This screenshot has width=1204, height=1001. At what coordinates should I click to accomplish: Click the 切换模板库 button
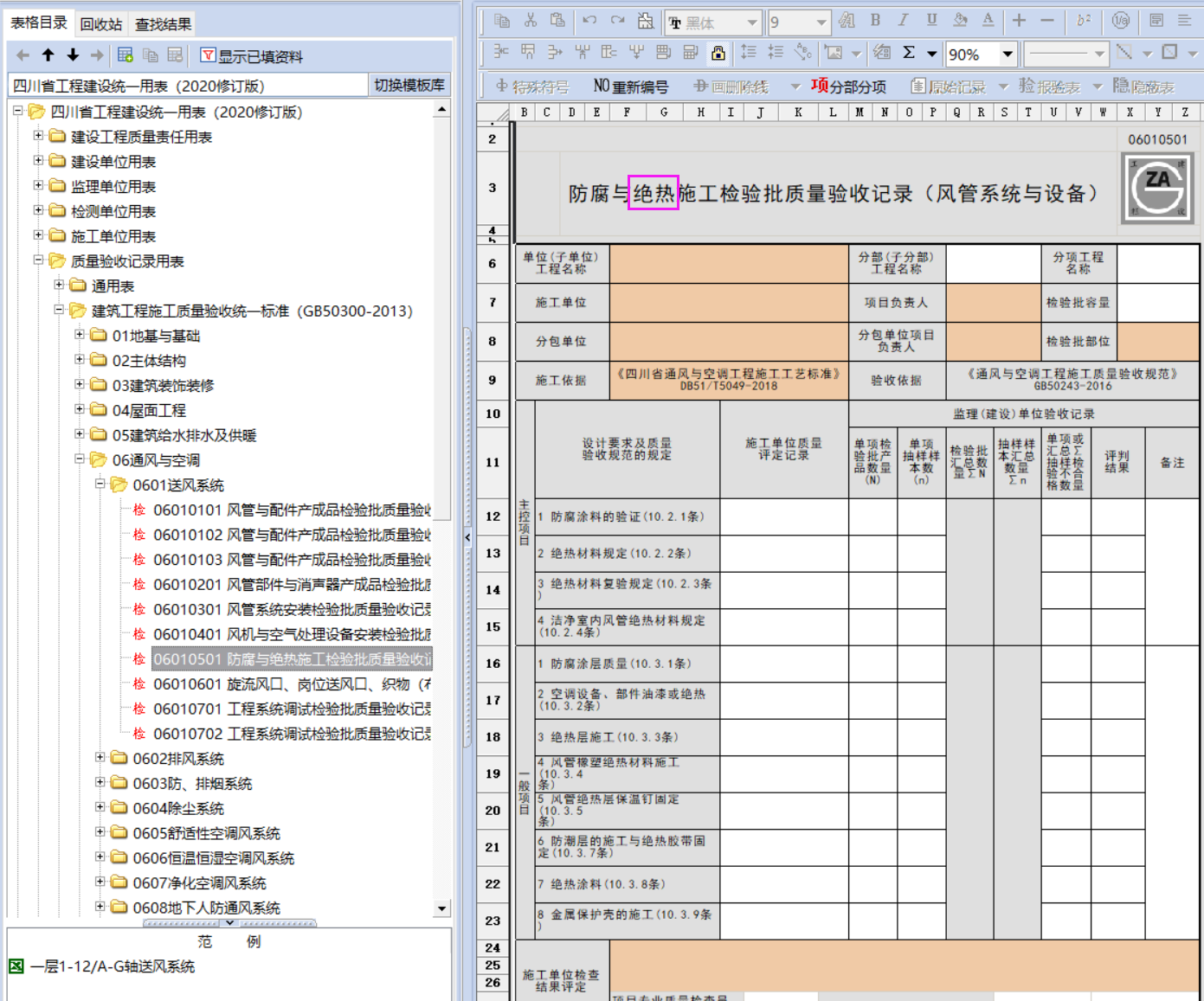pos(409,85)
